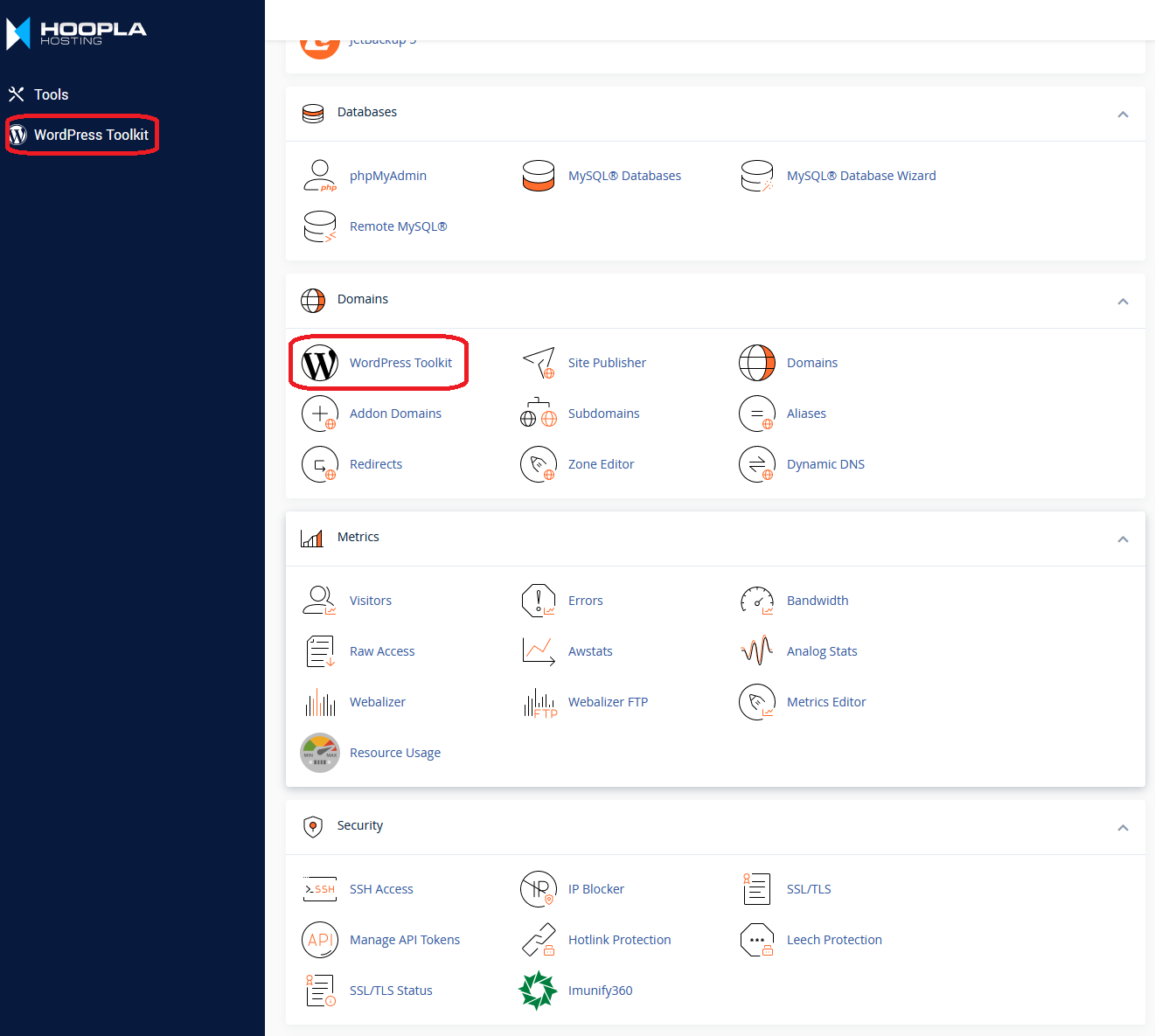
Task: Open WordPress Toolkit from the sidebar
Action: (91, 135)
